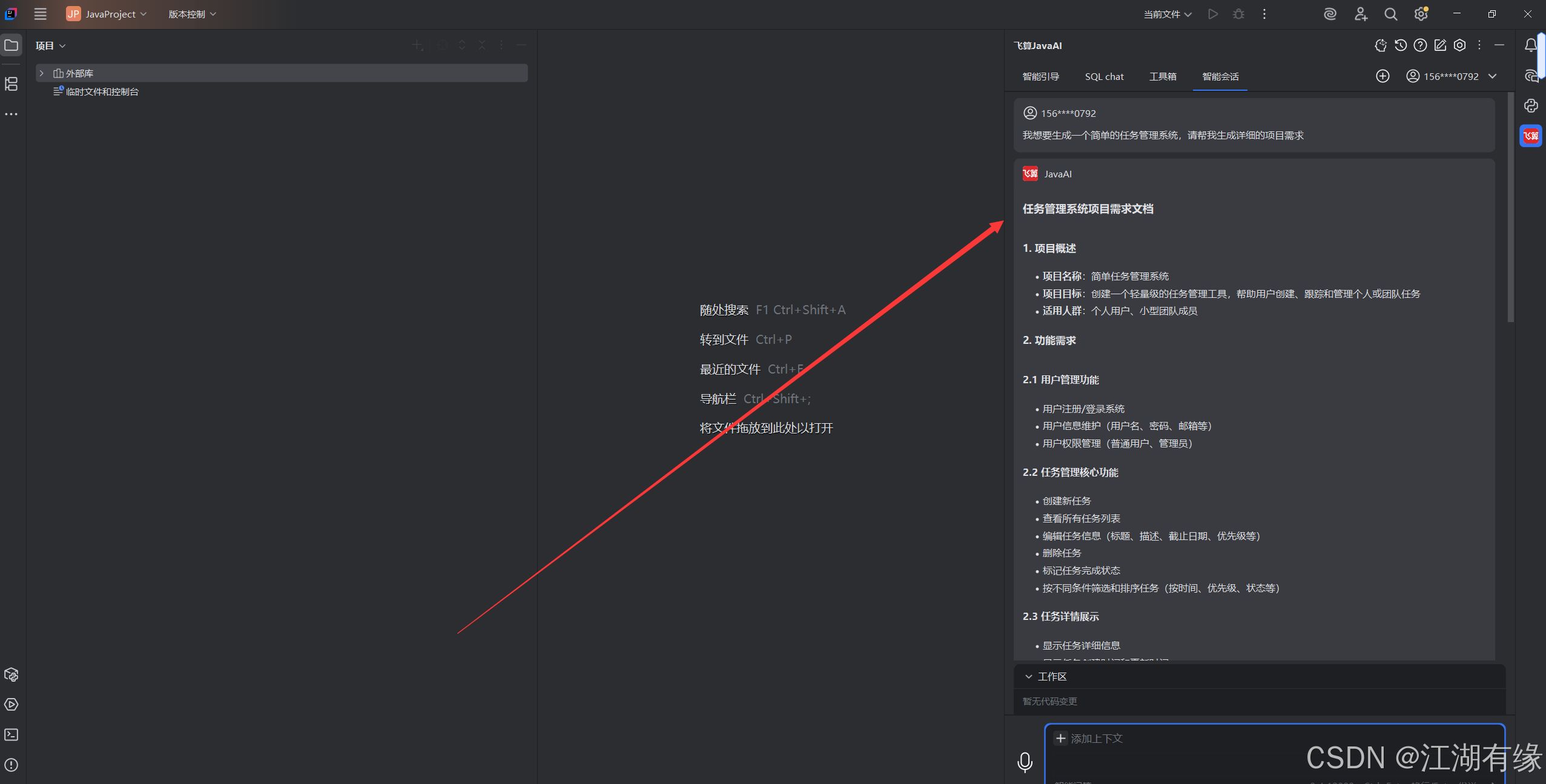Open More actions beside Debug icon
The image size is (1546, 784).
tap(1264, 14)
